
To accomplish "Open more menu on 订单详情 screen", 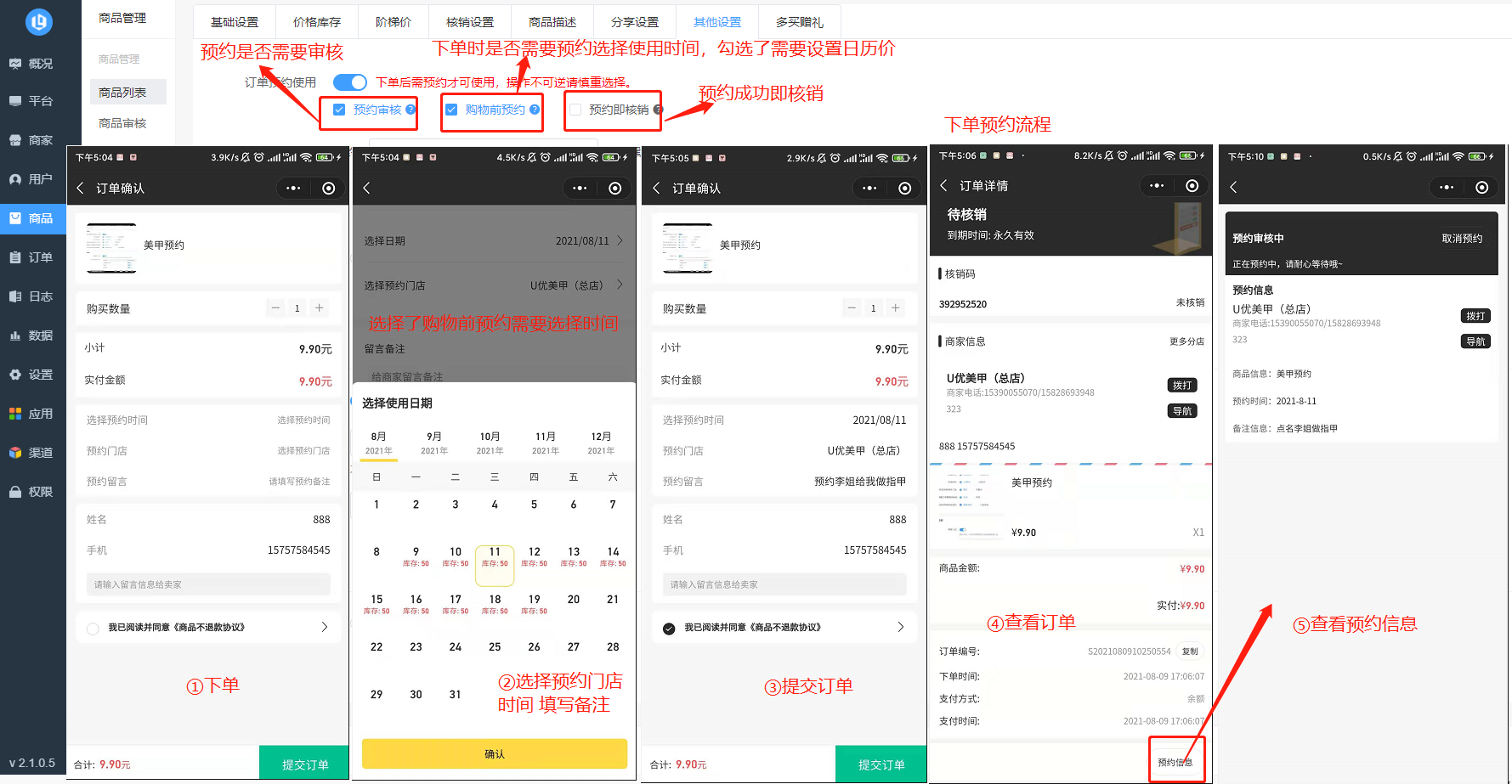I will (x=1157, y=185).
